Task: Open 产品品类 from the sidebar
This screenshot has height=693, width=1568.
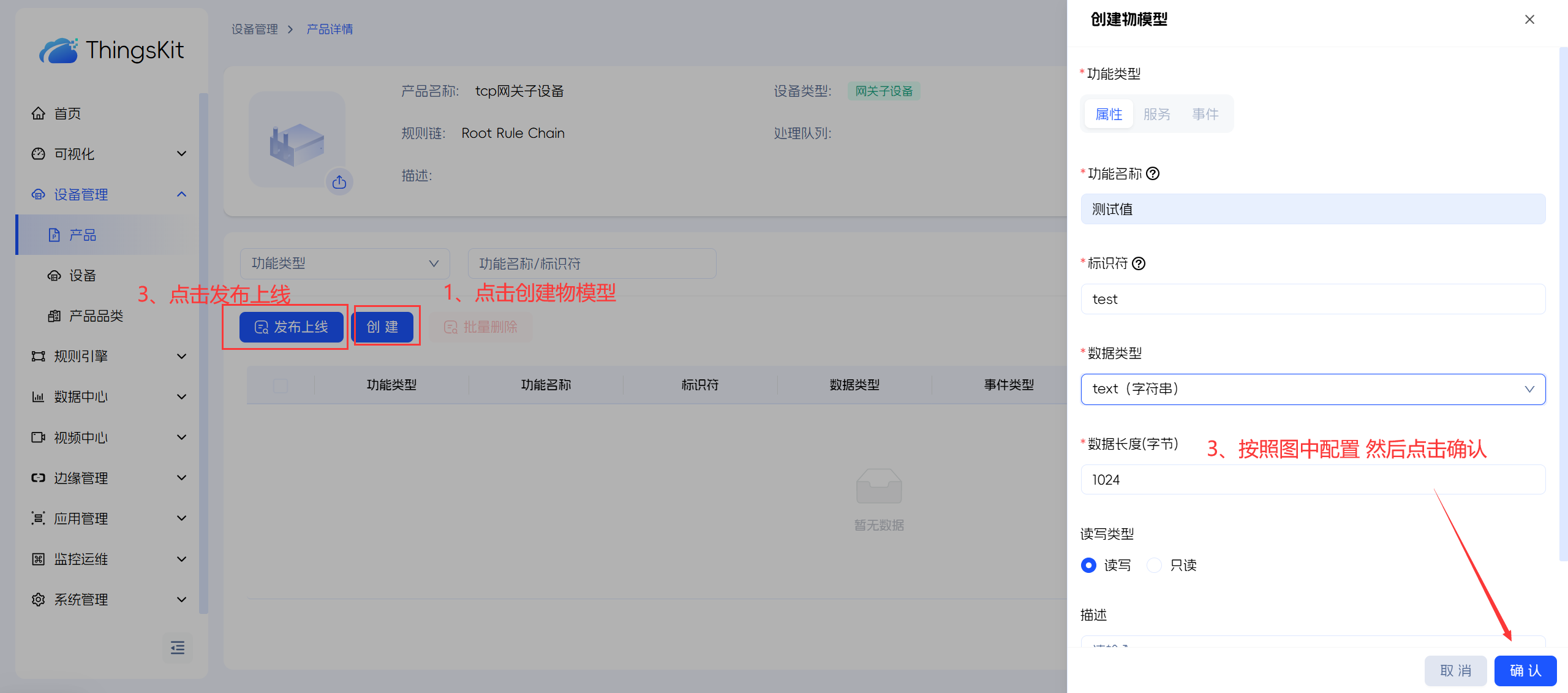Action: pyautogui.click(x=96, y=316)
